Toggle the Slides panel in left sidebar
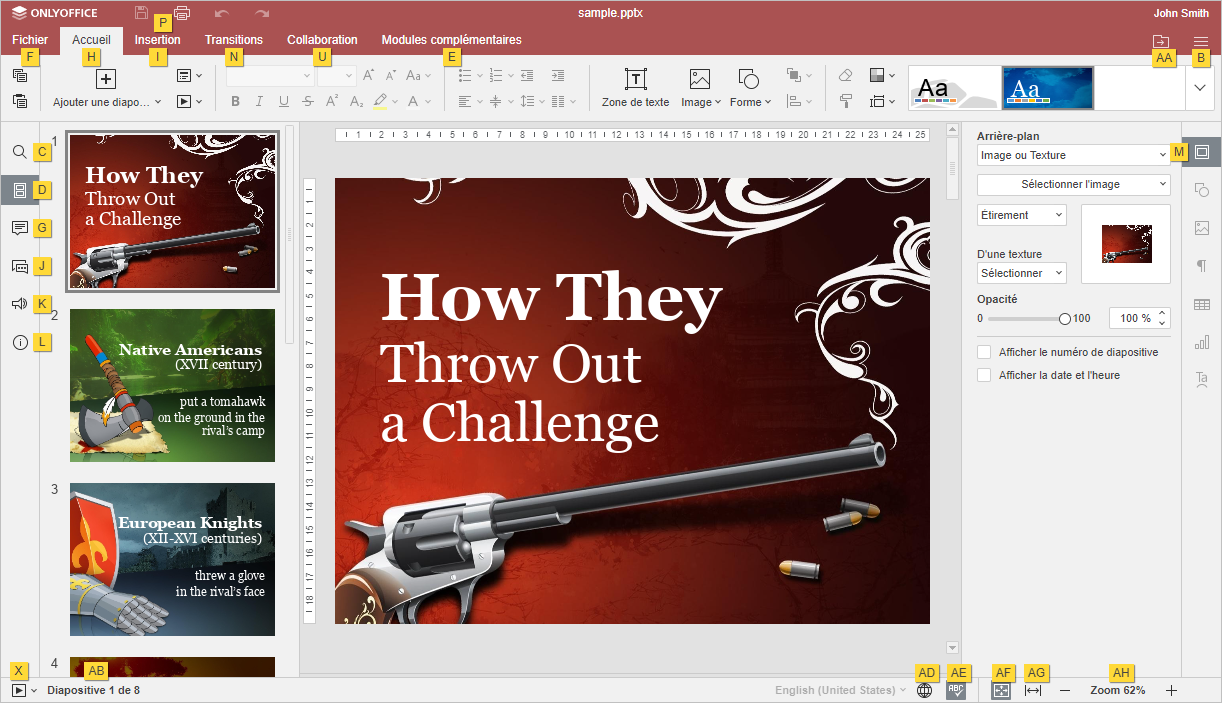The height and width of the screenshot is (703, 1222). click(20, 190)
